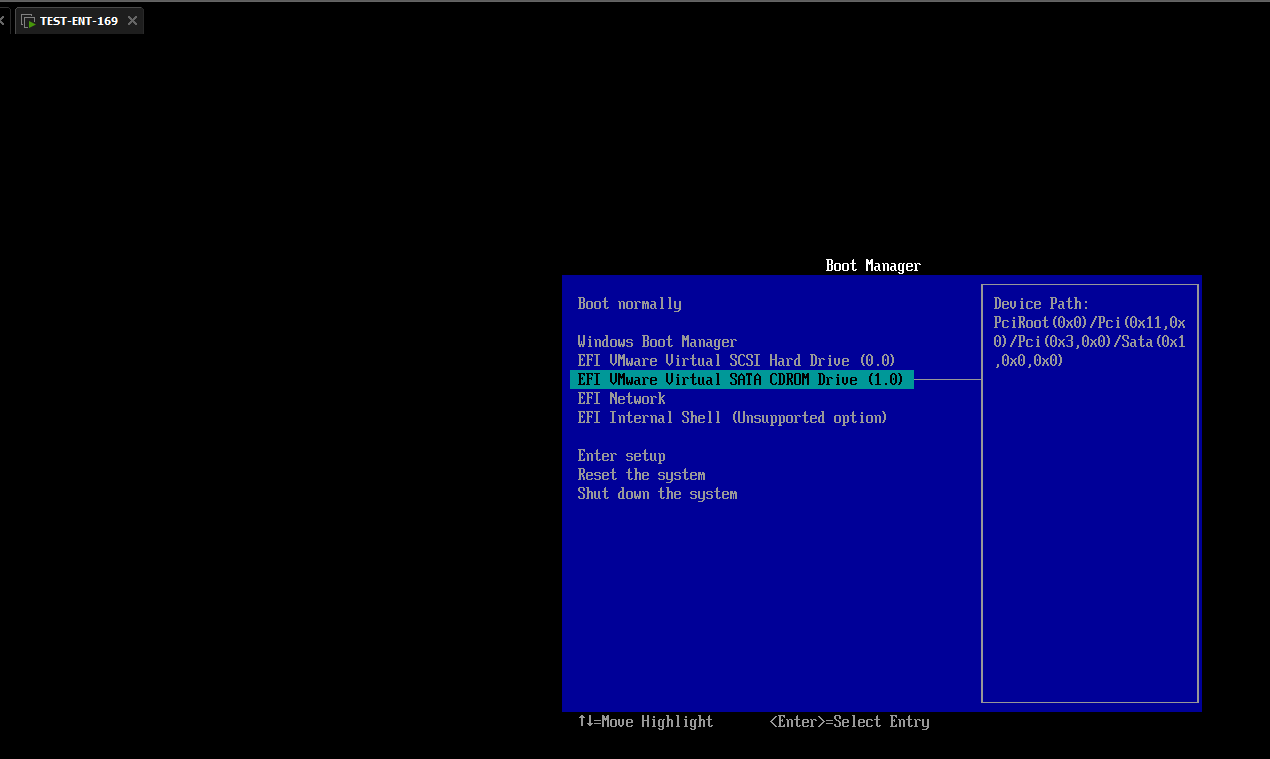The width and height of the screenshot is (1270, 759).
Task: Select EFI VMware Virtual SCSI Hard Drive (0.0)
Action: (736, 361)
